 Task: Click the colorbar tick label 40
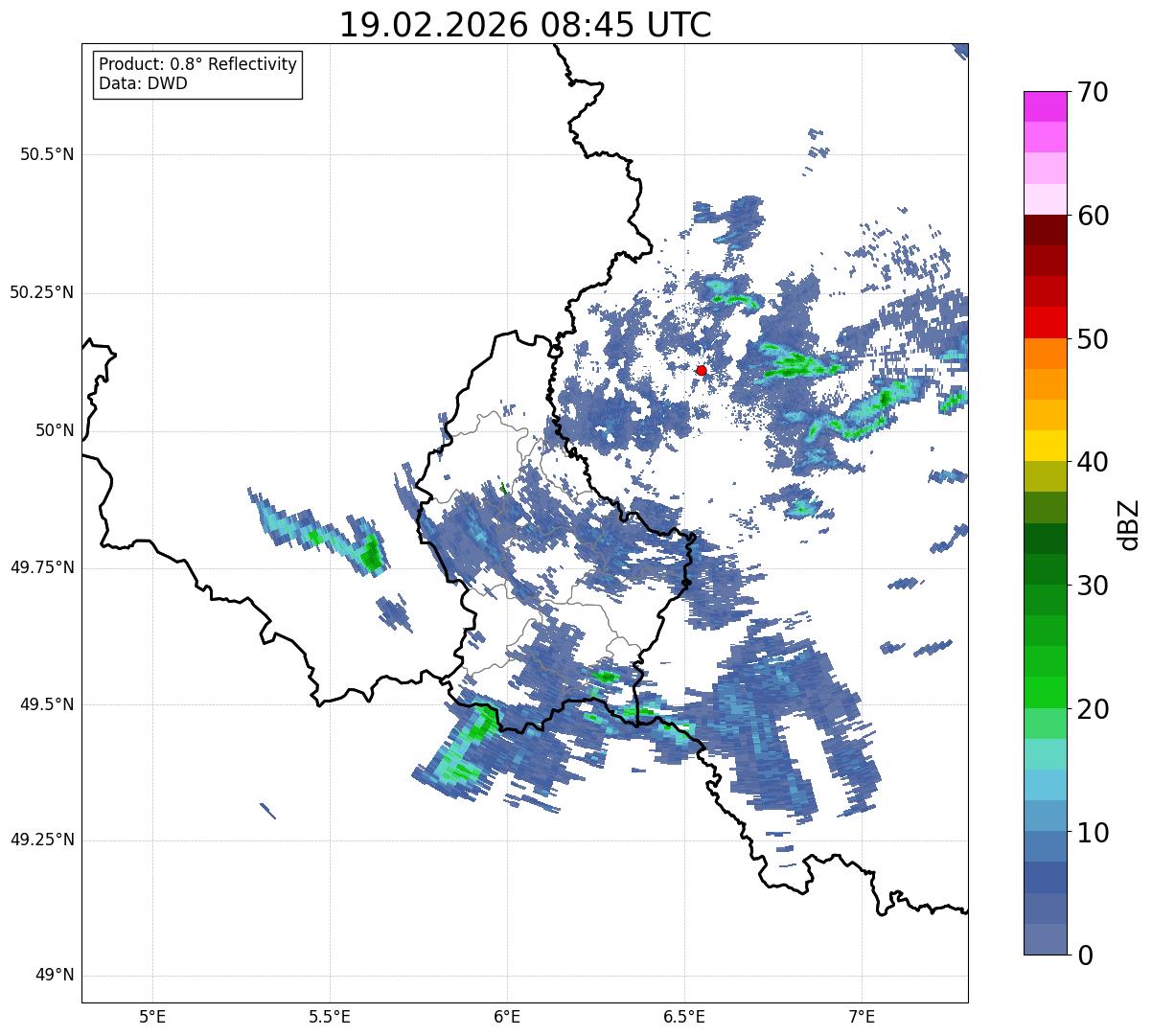pyautogui.click(x=1093, y=462)
